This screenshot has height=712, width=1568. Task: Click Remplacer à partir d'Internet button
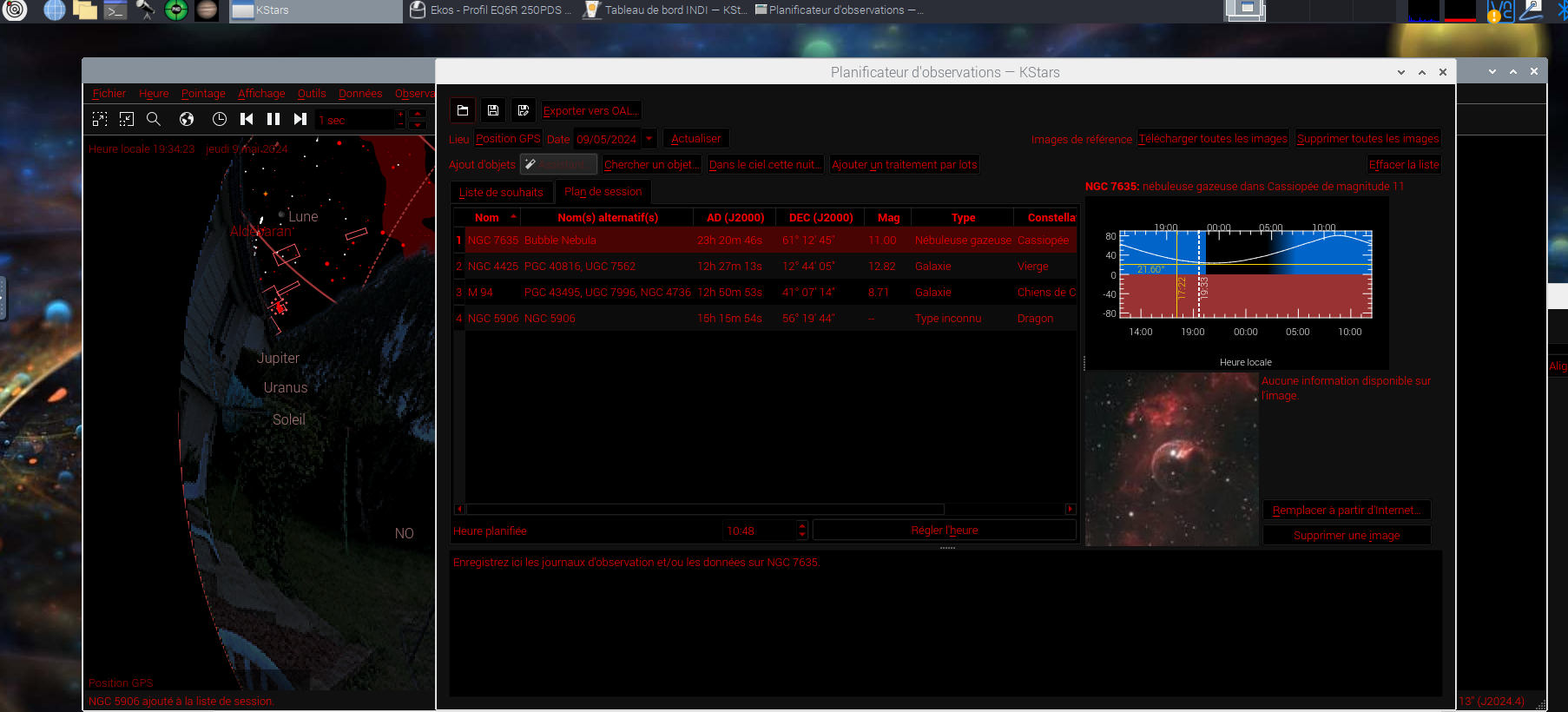click(1347, 510)
